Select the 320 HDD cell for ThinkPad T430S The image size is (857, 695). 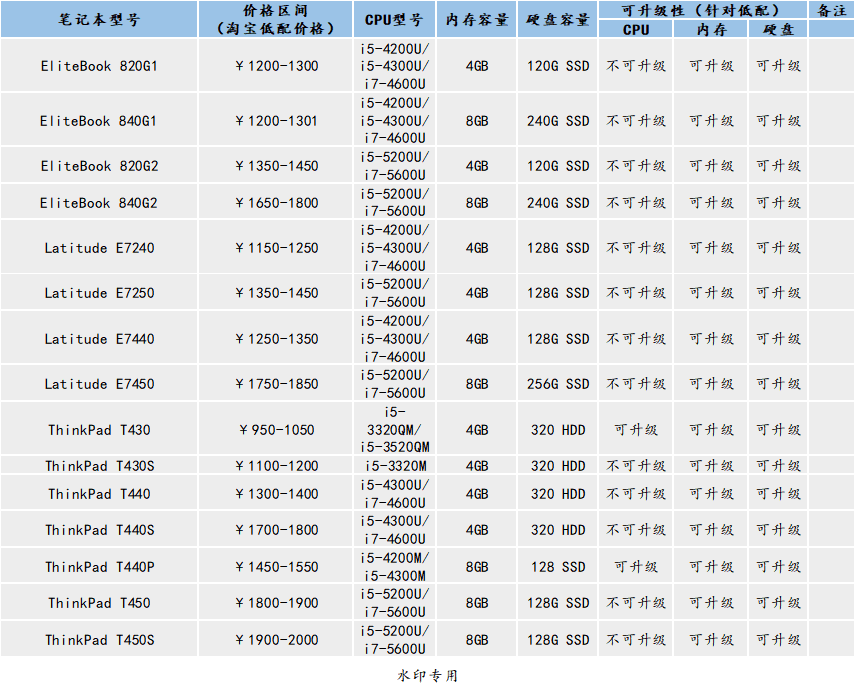pos(556,466)
